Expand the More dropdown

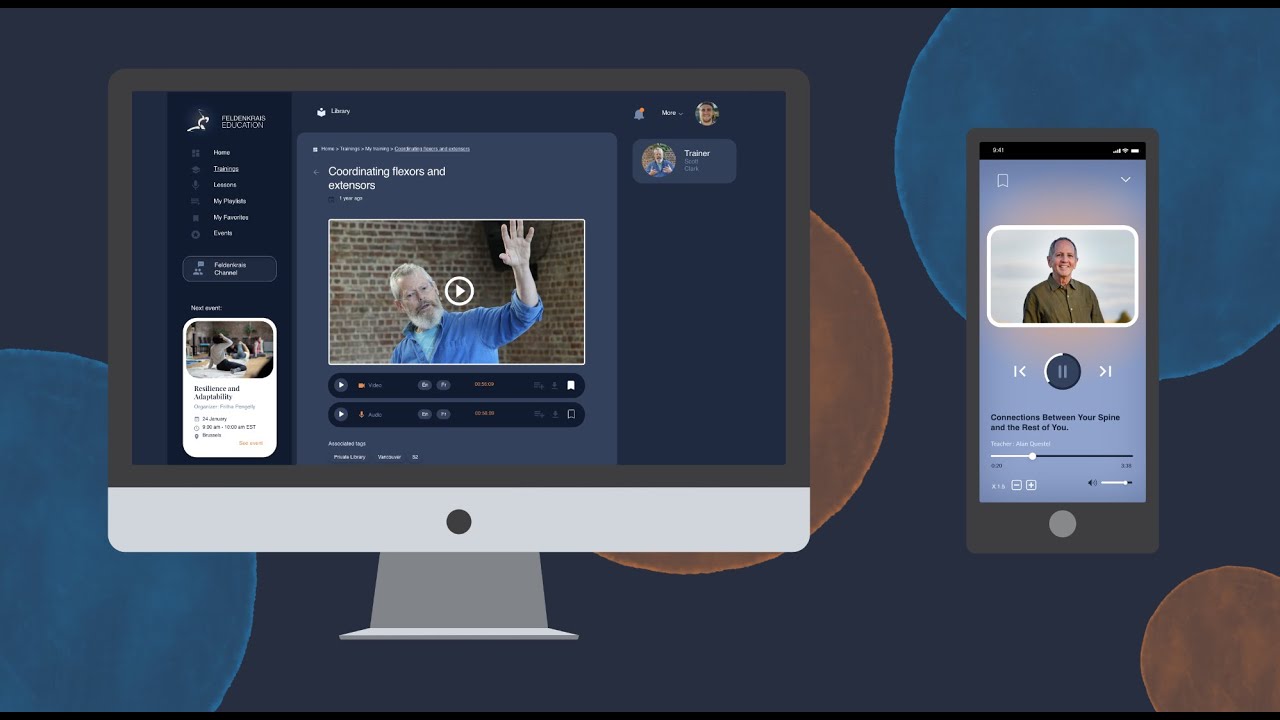(672, 113)
